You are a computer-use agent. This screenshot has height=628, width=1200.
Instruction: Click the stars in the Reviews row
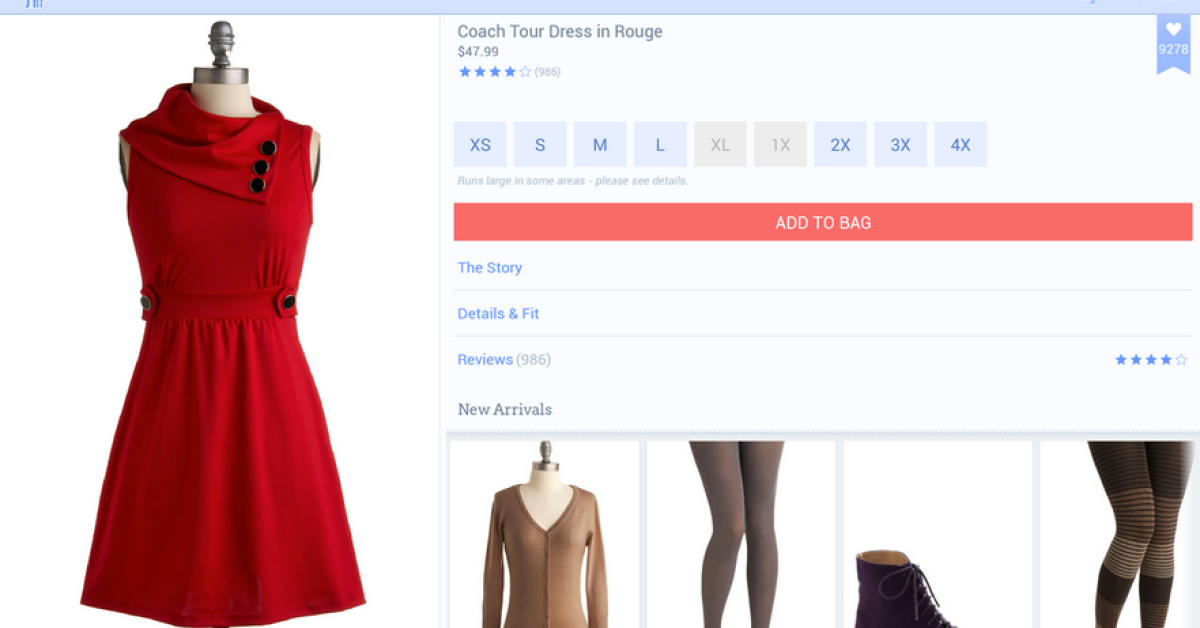point(1151,360)
